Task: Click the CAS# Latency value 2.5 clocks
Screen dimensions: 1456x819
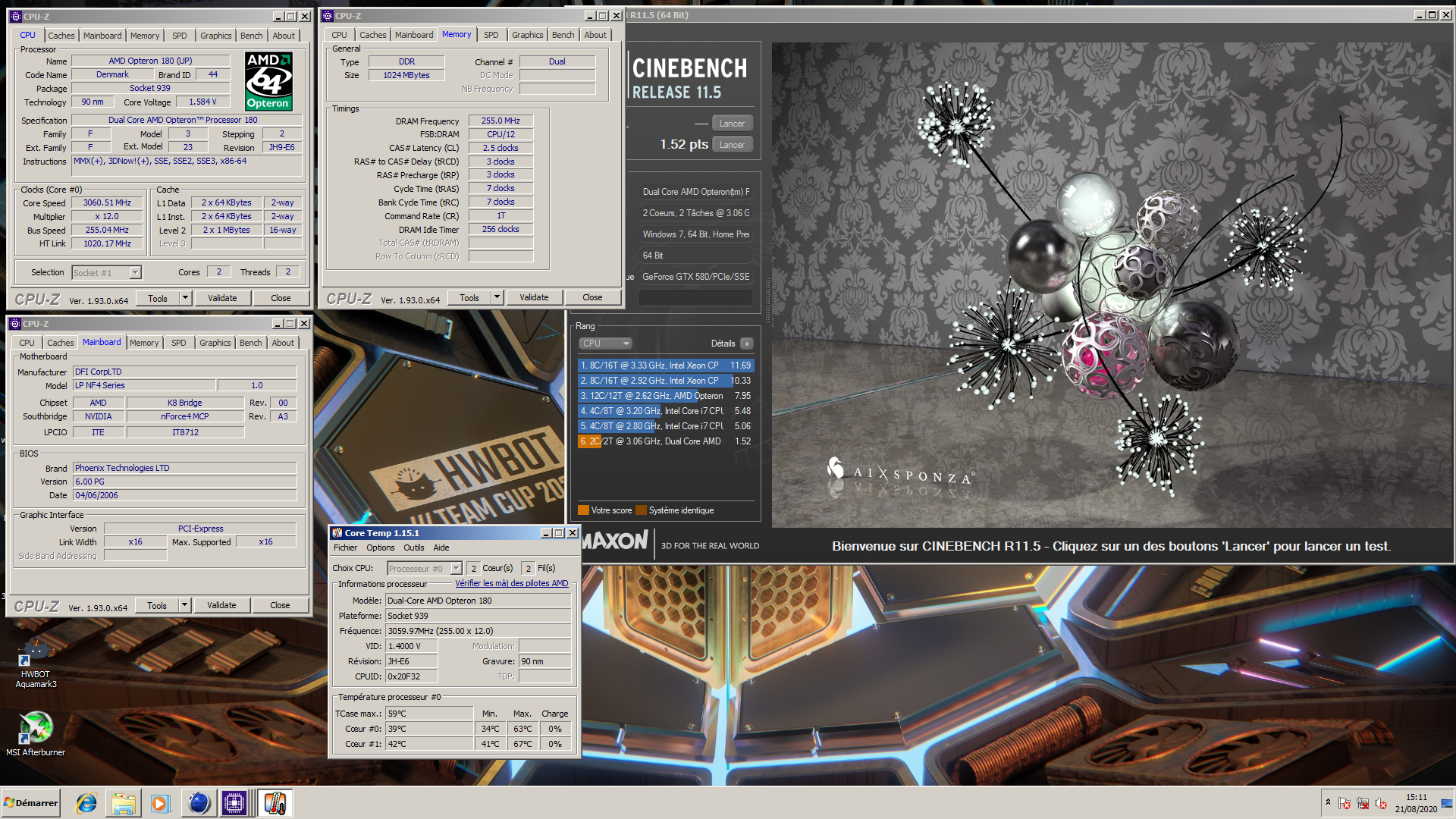Action: 500,149
